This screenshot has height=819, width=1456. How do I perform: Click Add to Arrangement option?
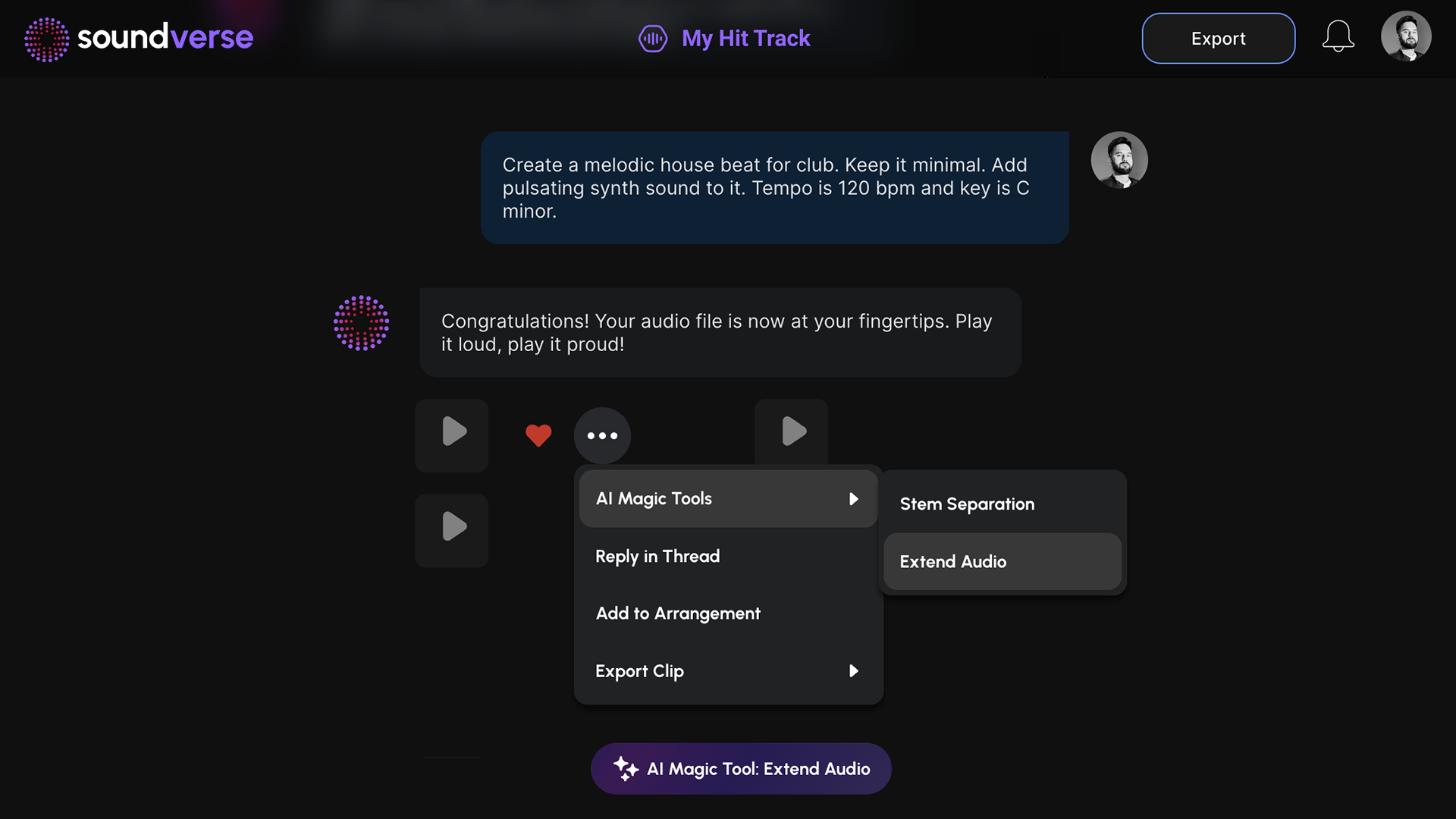[x=678, y=612]
